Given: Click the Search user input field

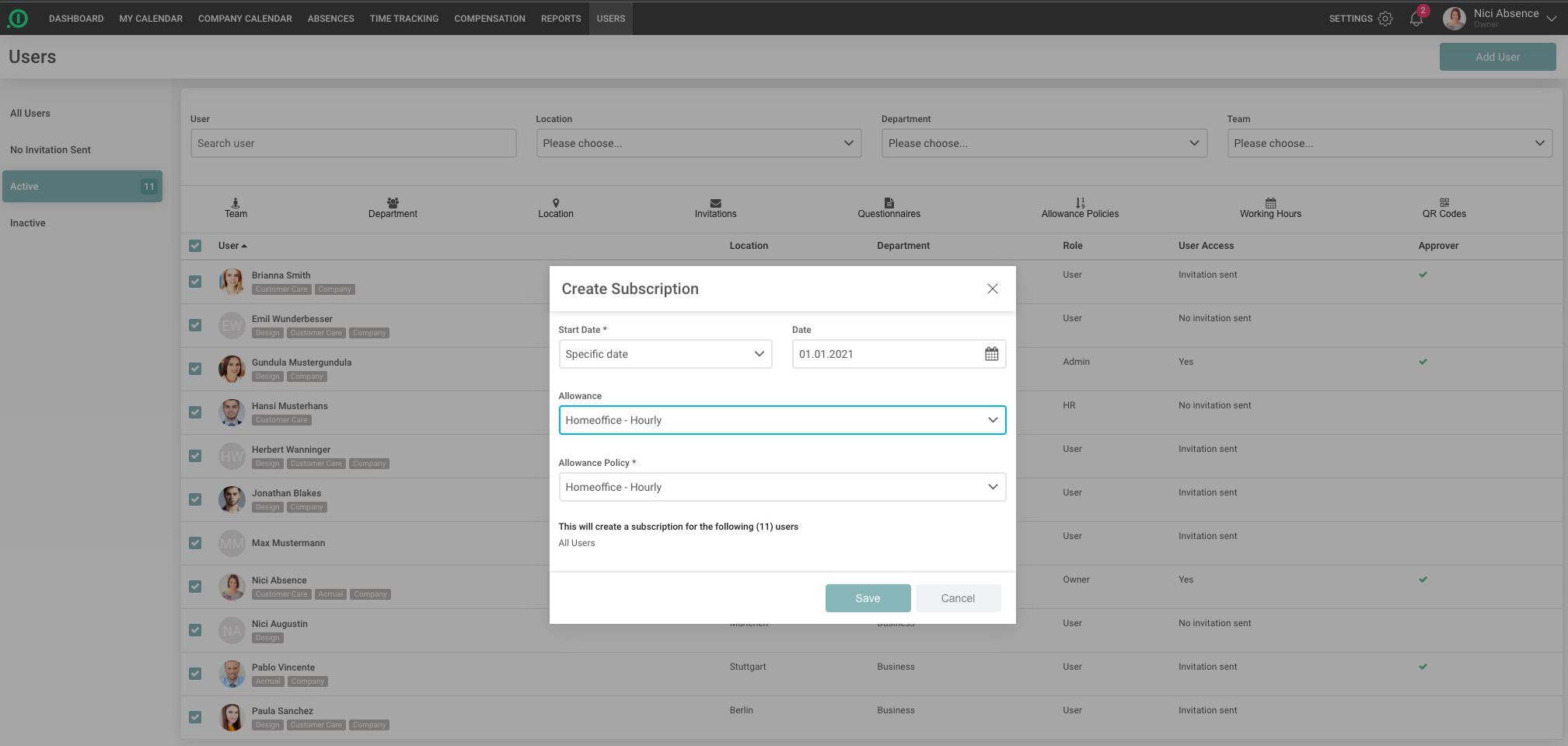Looking at the screenshot, I should coord(353,143).
